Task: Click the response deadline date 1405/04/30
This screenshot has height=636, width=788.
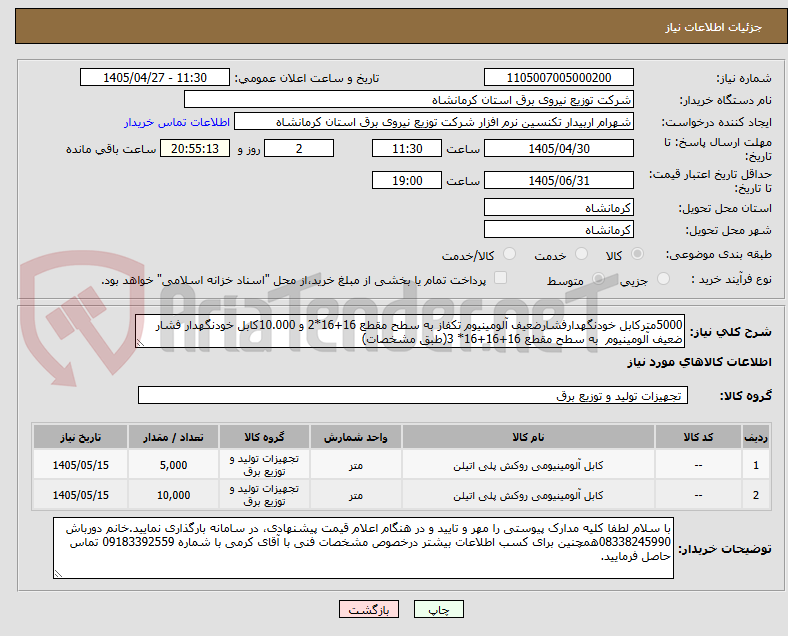Action: coord(558,149)
